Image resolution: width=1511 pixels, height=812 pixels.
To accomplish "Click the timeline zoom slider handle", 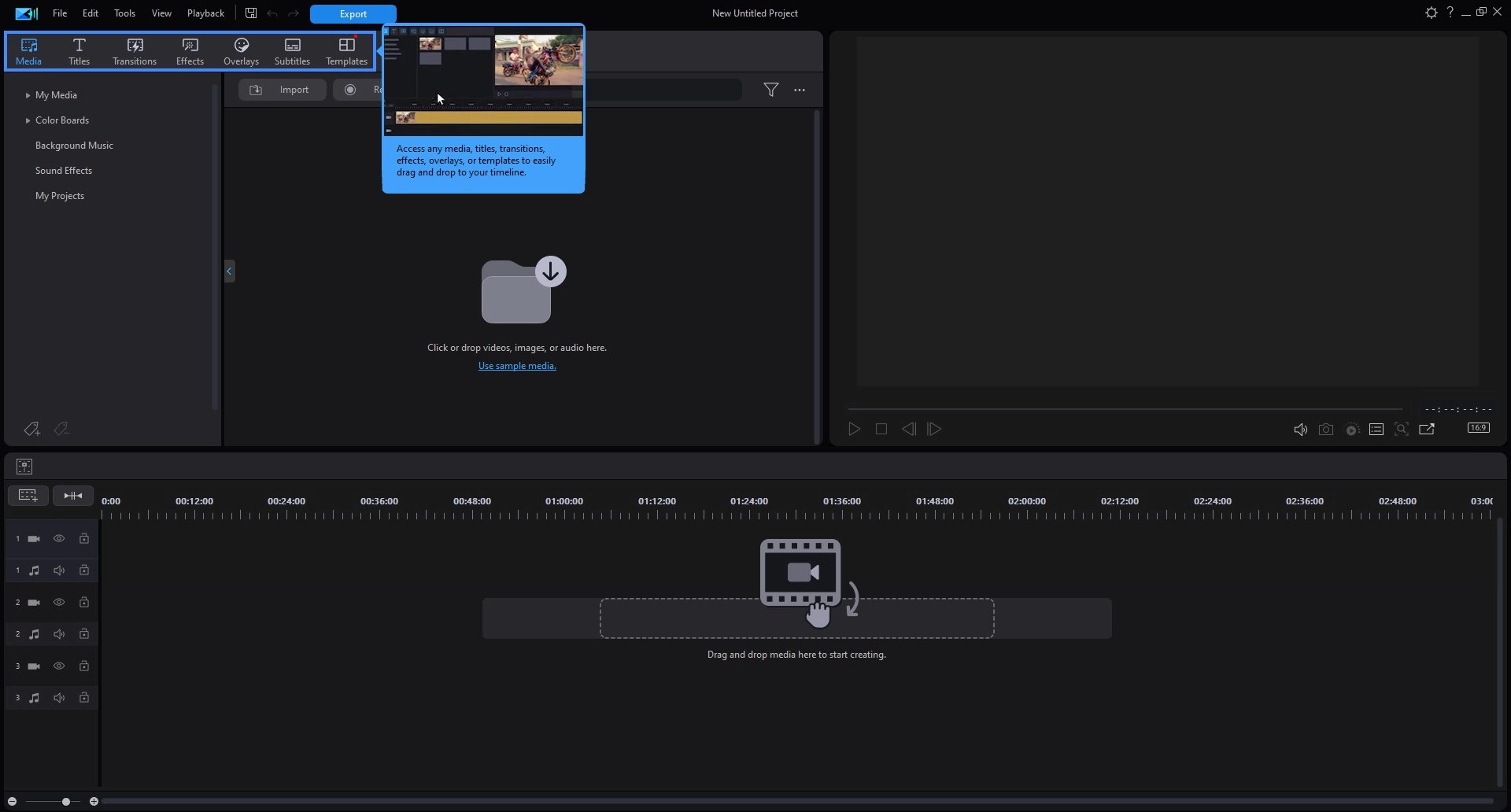I will pos(66,802).
